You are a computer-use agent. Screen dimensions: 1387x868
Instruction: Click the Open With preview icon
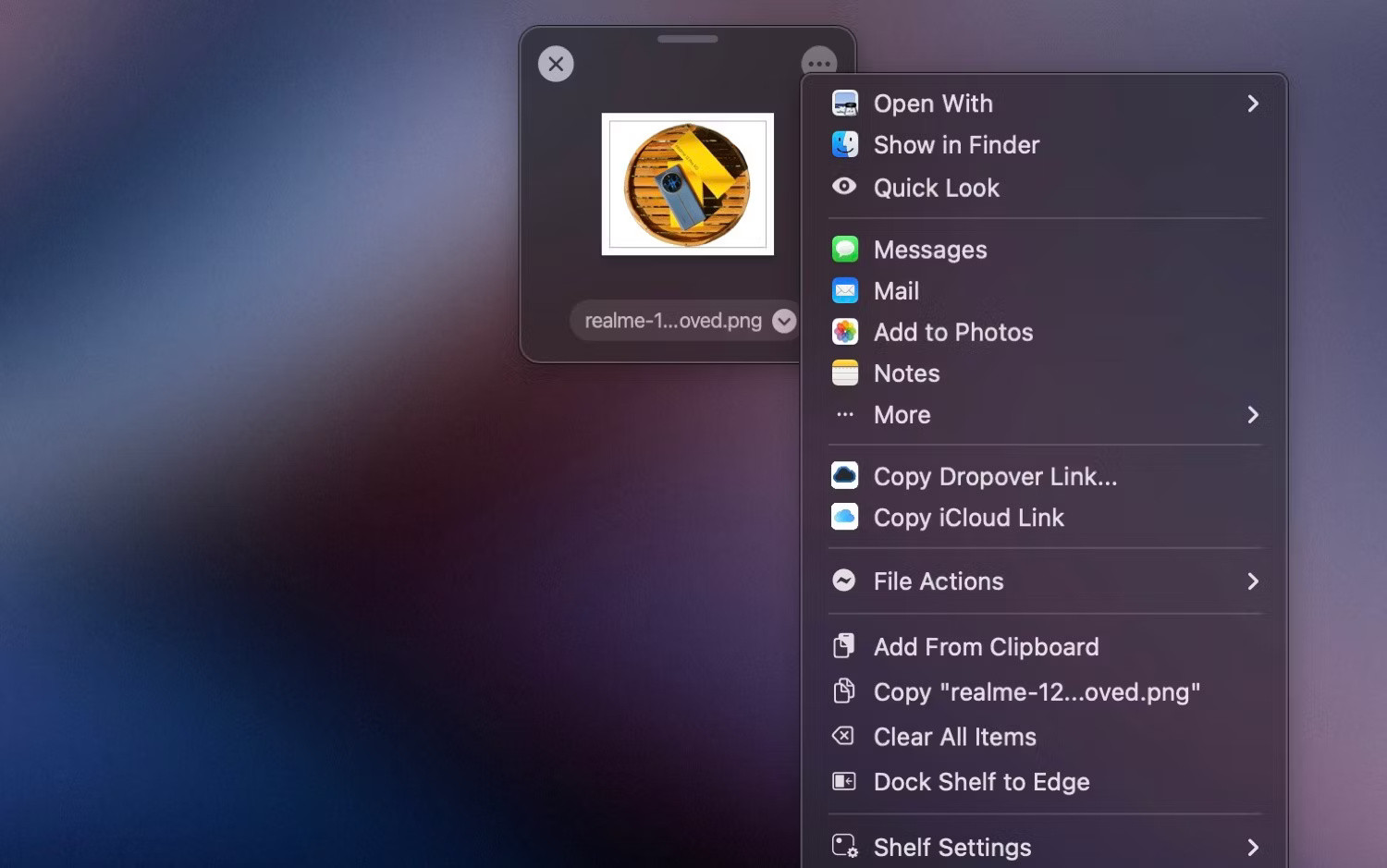[844, 103]
